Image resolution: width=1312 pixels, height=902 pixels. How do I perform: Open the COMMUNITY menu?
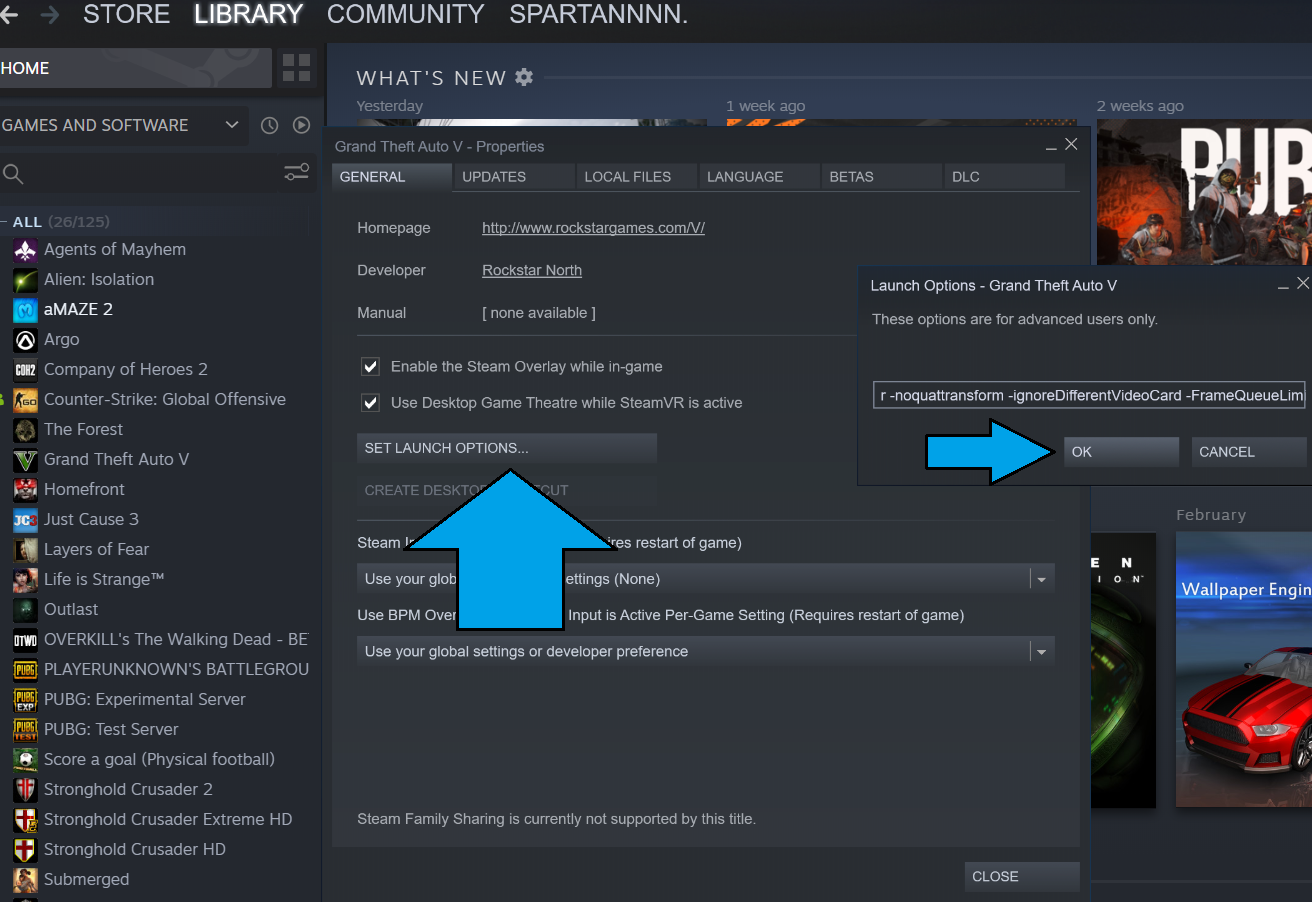point(406,15)
